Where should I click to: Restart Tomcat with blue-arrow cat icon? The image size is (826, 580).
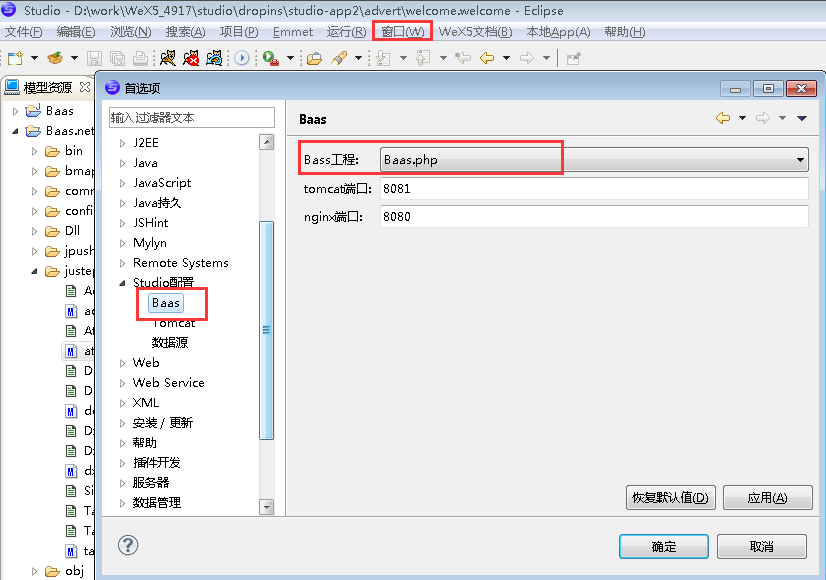(x=214, y=58)
